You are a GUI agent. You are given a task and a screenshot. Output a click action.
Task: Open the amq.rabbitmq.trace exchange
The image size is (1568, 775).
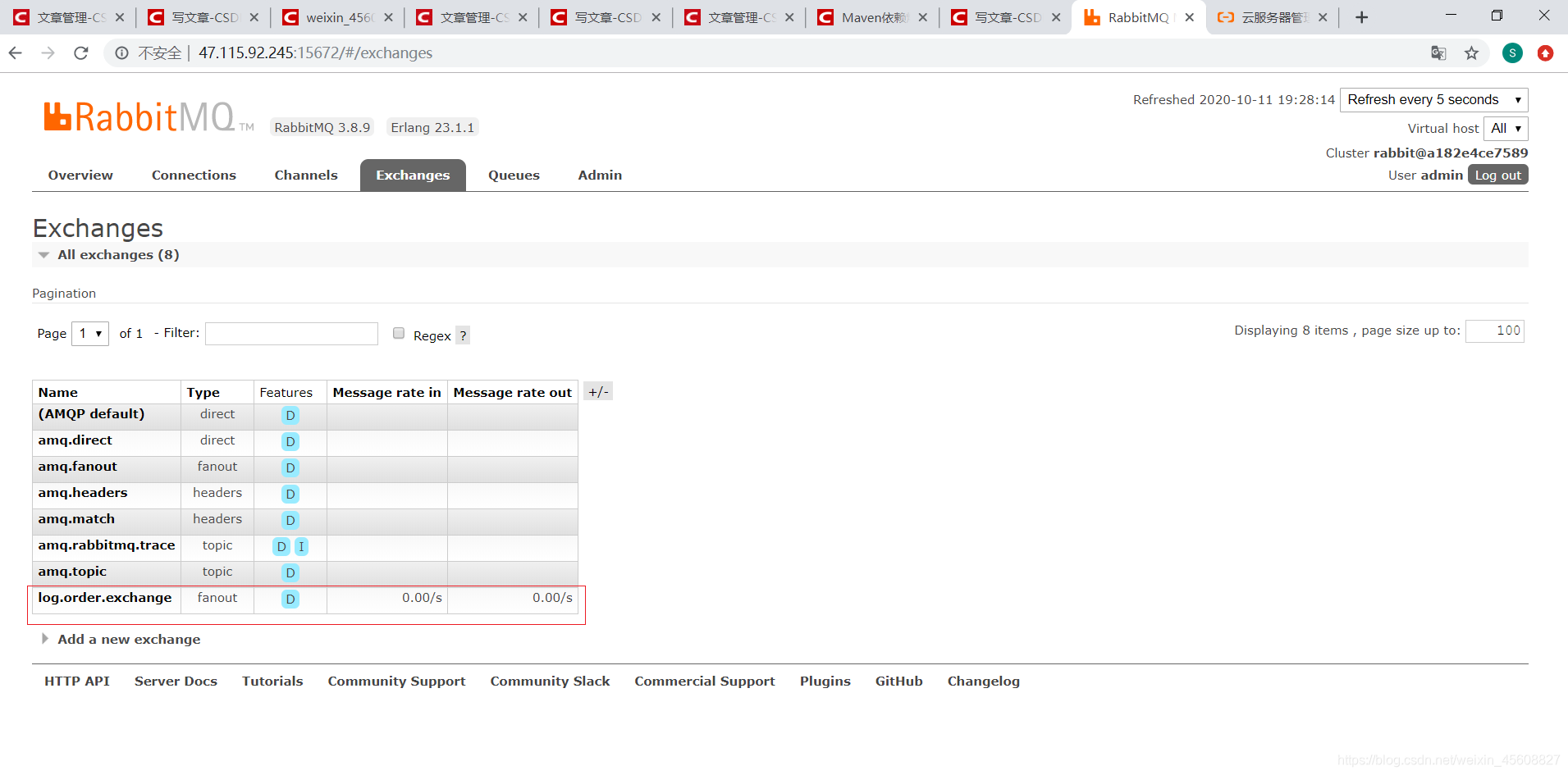click(107, 545)
